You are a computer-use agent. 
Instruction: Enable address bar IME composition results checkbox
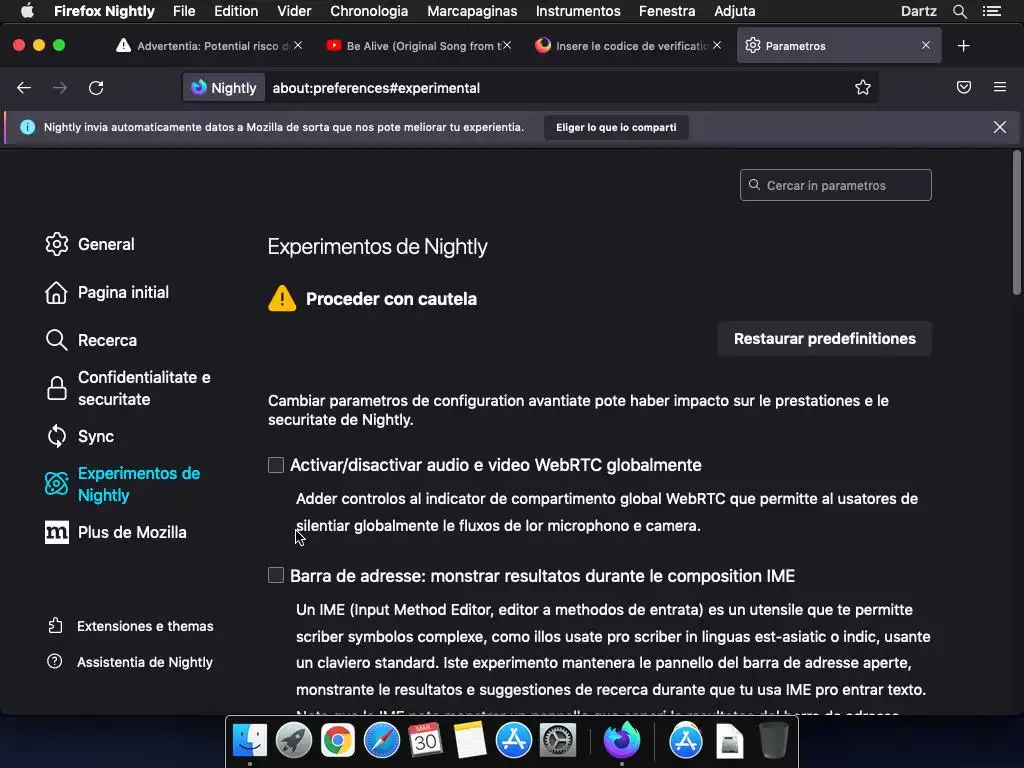coord(276,575)
